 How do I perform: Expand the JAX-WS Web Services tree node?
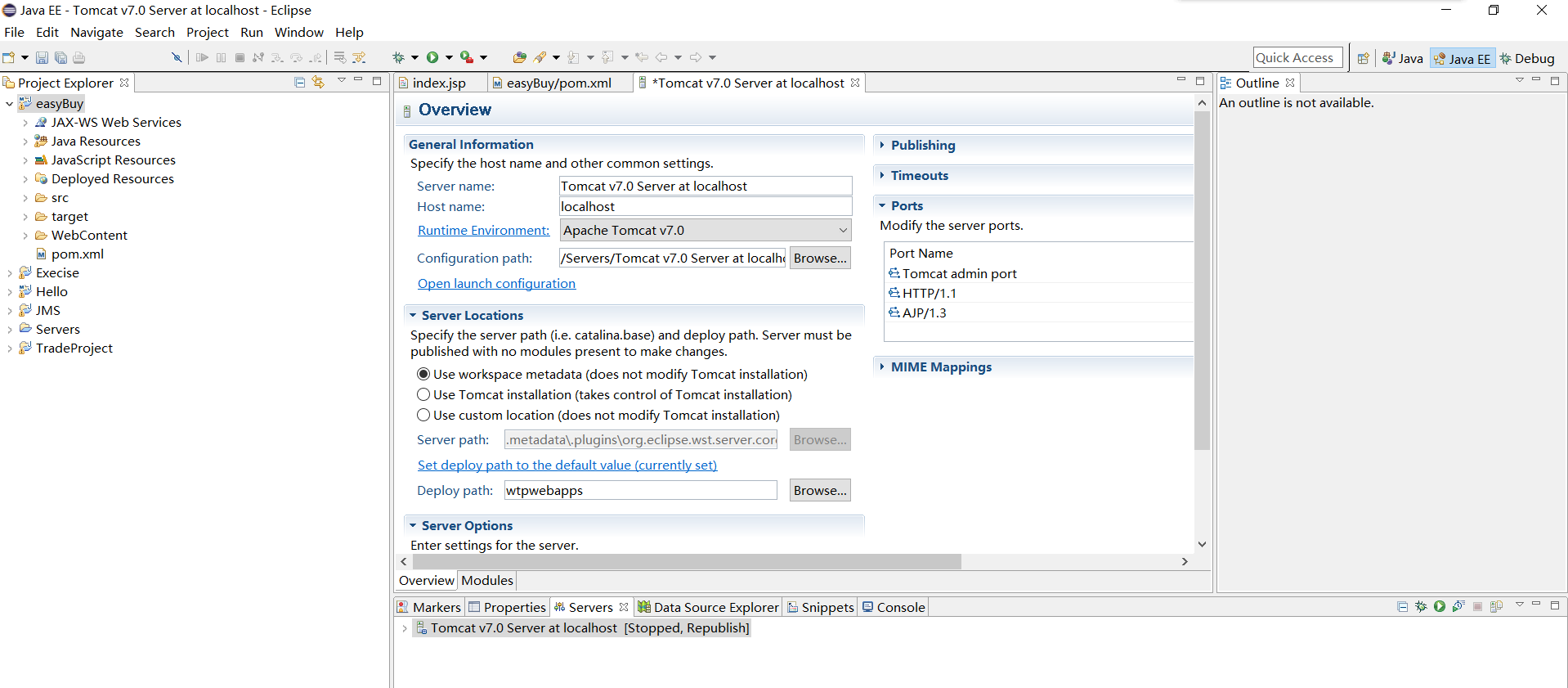25,123
